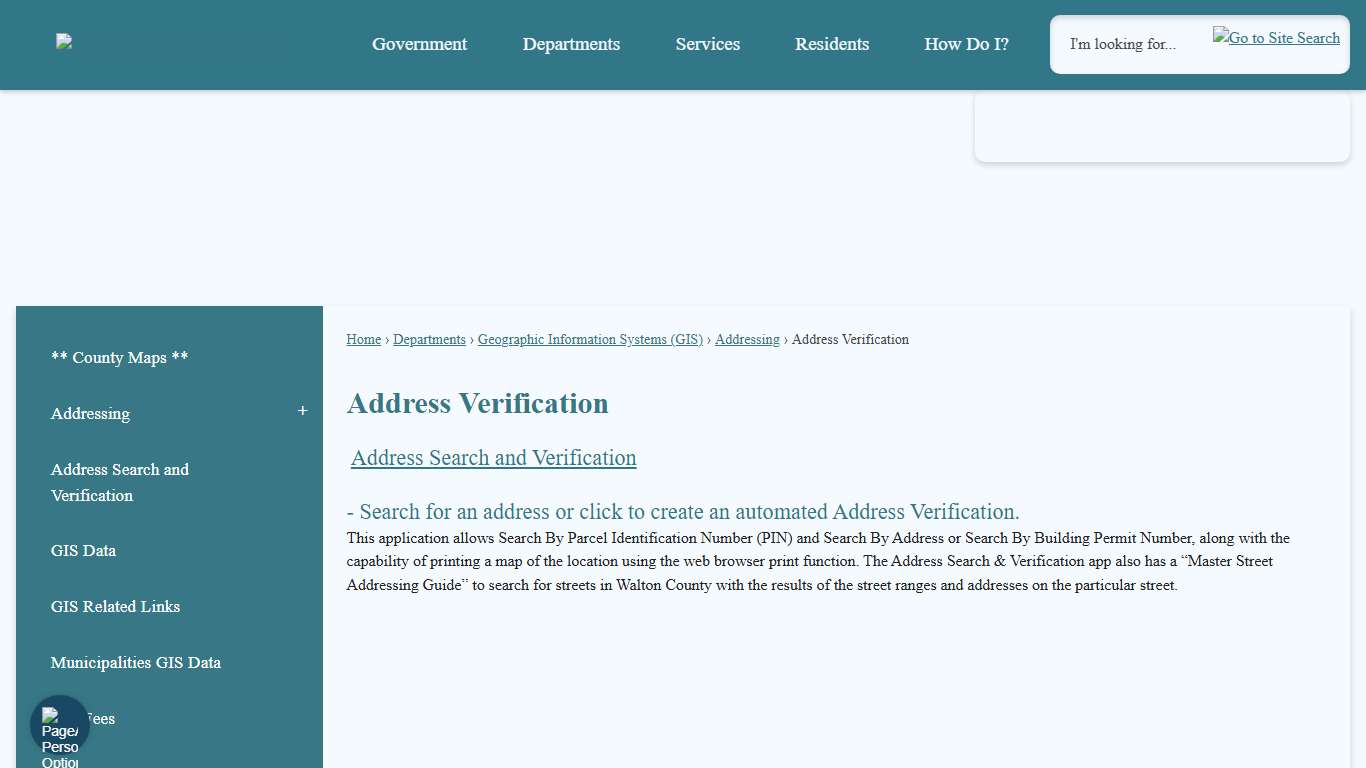Screen dimensions: 1366x768
Task: Open the How Do I? menu
Action: pos(966,44)
